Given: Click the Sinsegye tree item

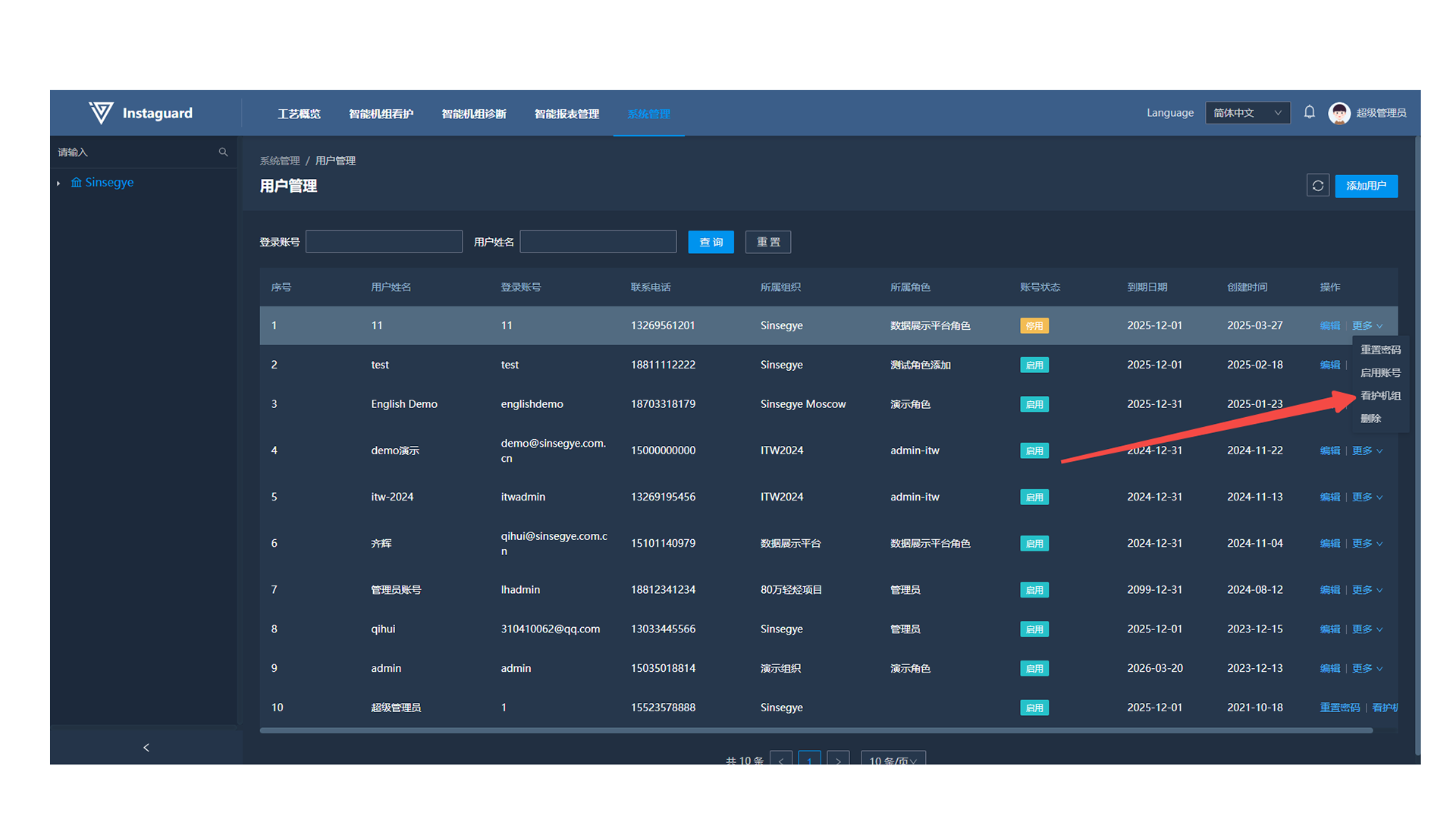Looking at the screenshot, I should point(109,183).
